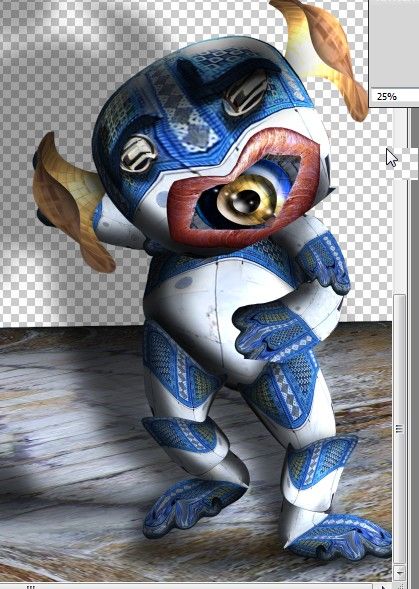This screenshot has width=419, height=589.
Task: Click the left silver emblem on the helmet
Action: coord(138,154)
